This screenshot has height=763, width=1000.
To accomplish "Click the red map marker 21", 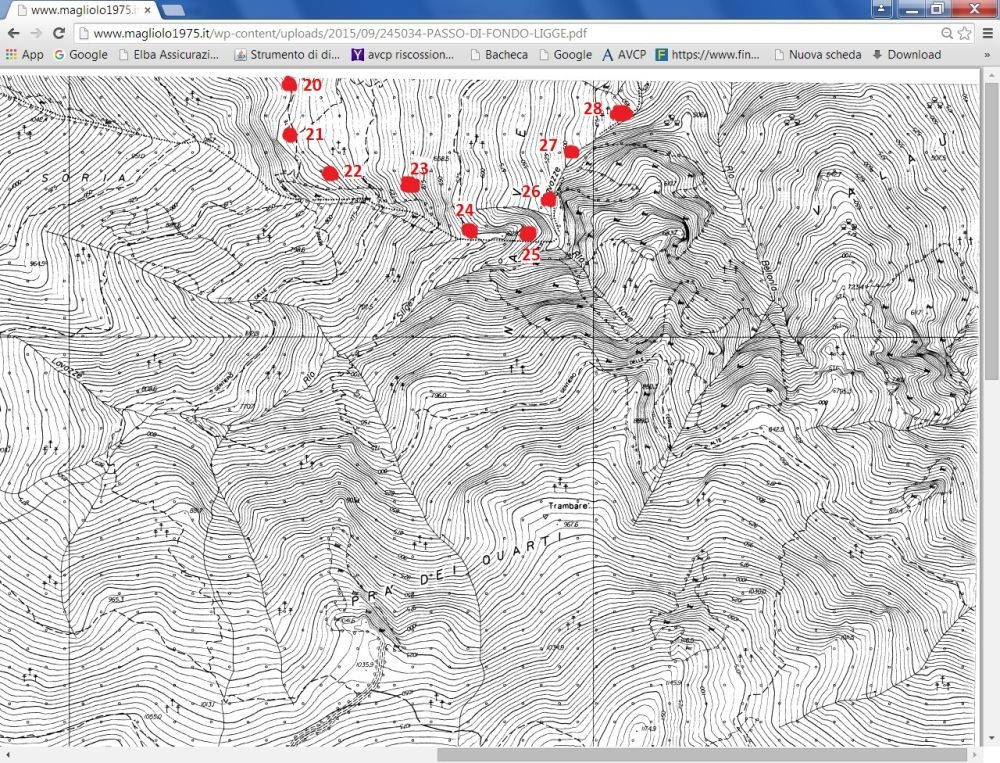I will [290, 135].
